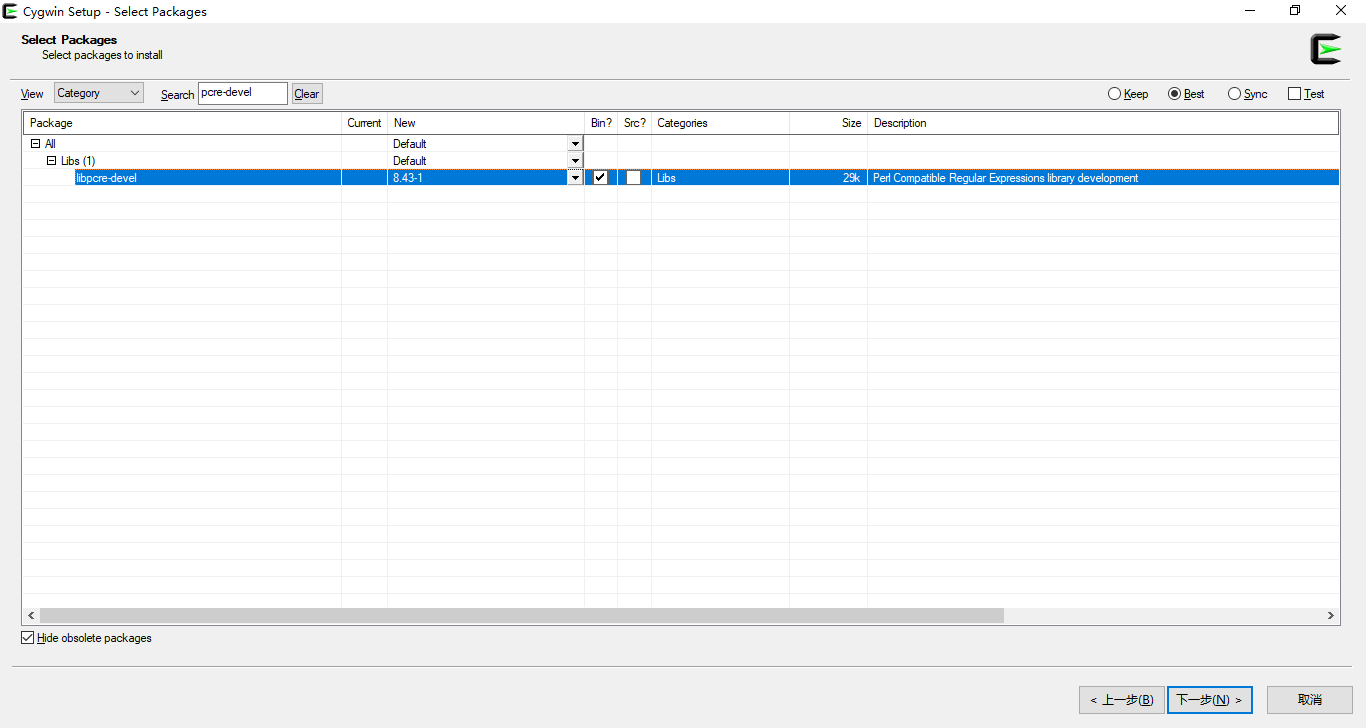Open version dropdown for libpcre-devel 8.43-1

[575, 178]
